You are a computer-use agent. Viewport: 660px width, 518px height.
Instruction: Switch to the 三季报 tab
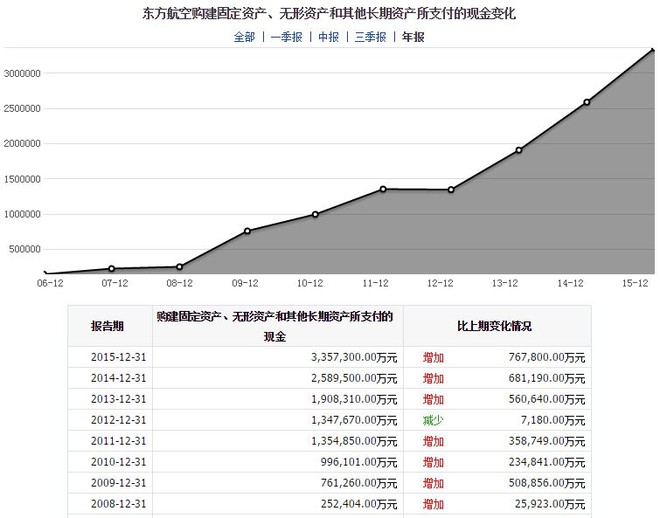point(370,37)
